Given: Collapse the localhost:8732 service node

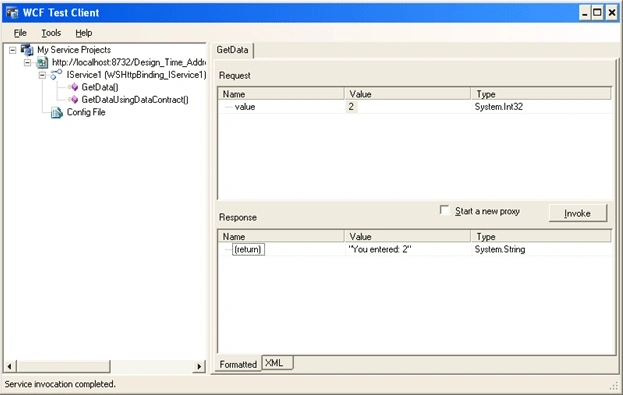Looking at the screenshot, I should 27,62.
